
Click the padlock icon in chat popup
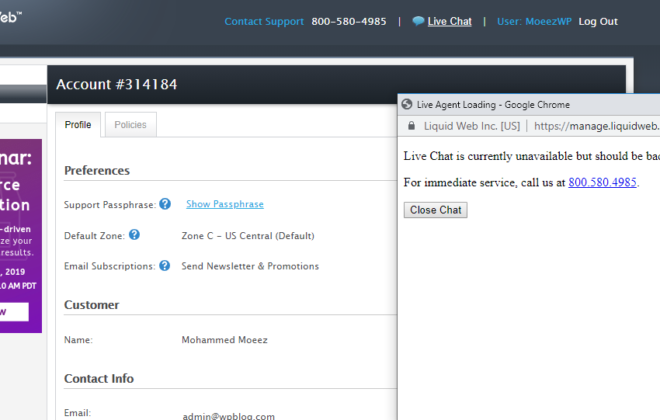pos(411,126)
